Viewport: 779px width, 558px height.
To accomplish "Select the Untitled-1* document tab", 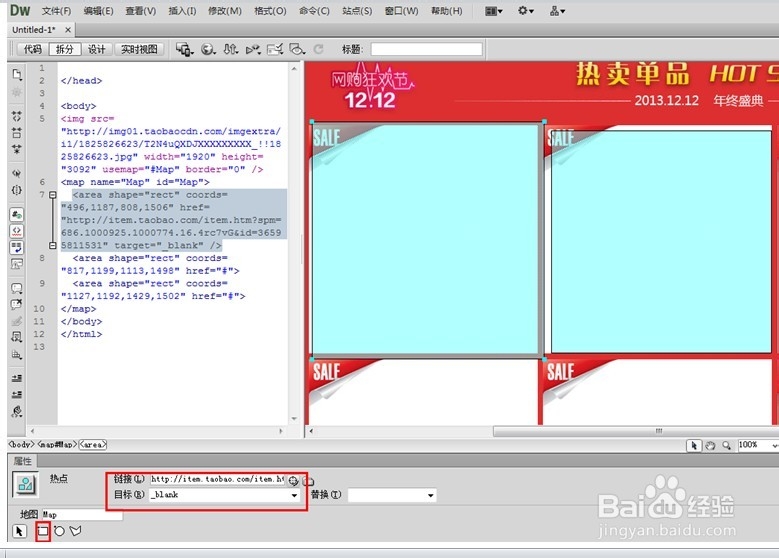I will 34,30.
